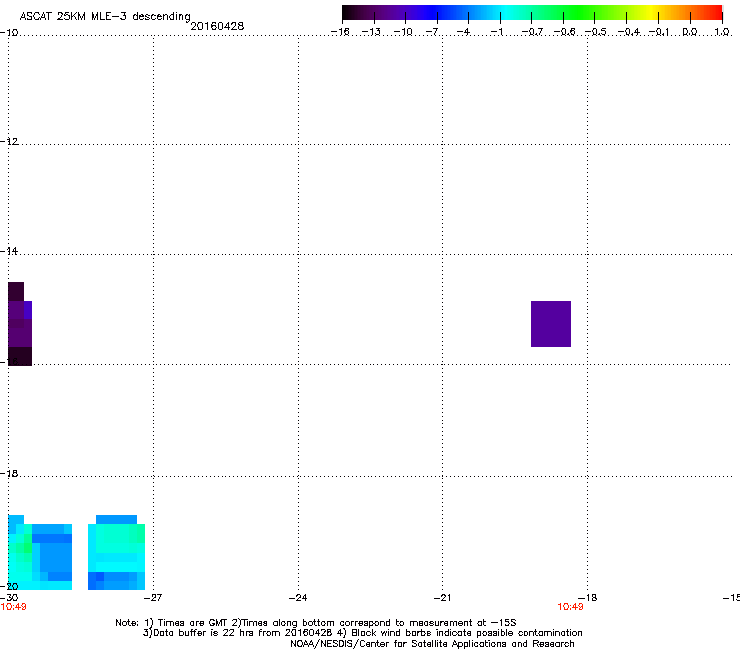Click the colorbar label -13
Image resolution: width=740 pixels, height=650 pixels.
click(x=371, y=32)
